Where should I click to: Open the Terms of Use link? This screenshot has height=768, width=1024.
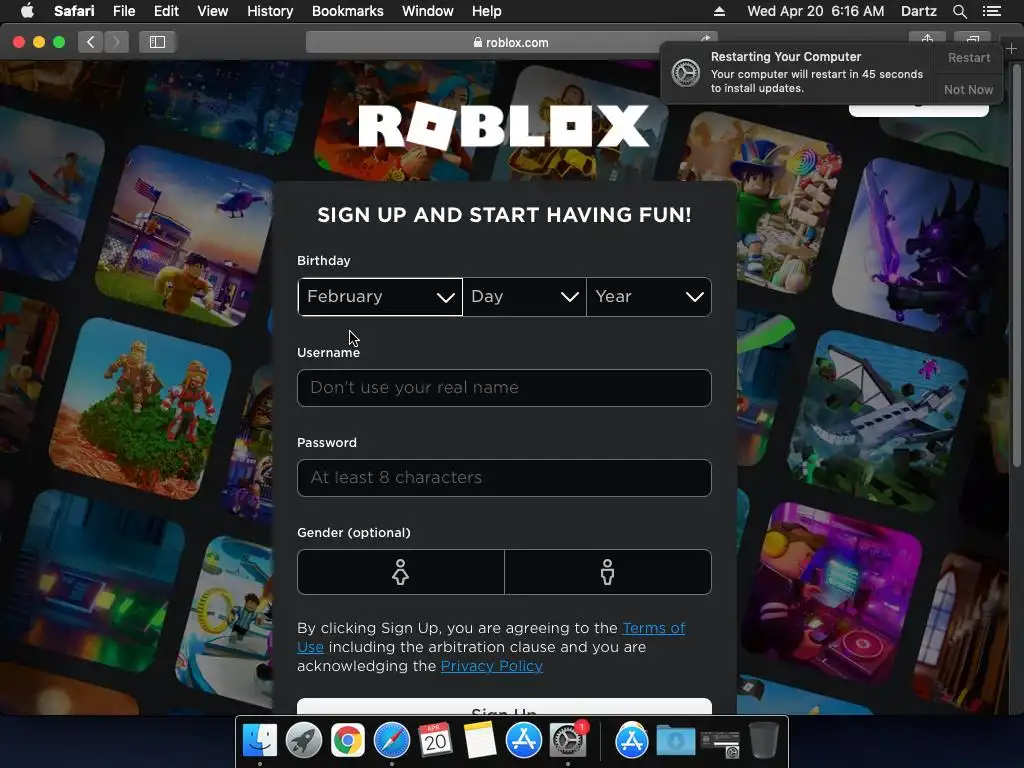point(653,628)
